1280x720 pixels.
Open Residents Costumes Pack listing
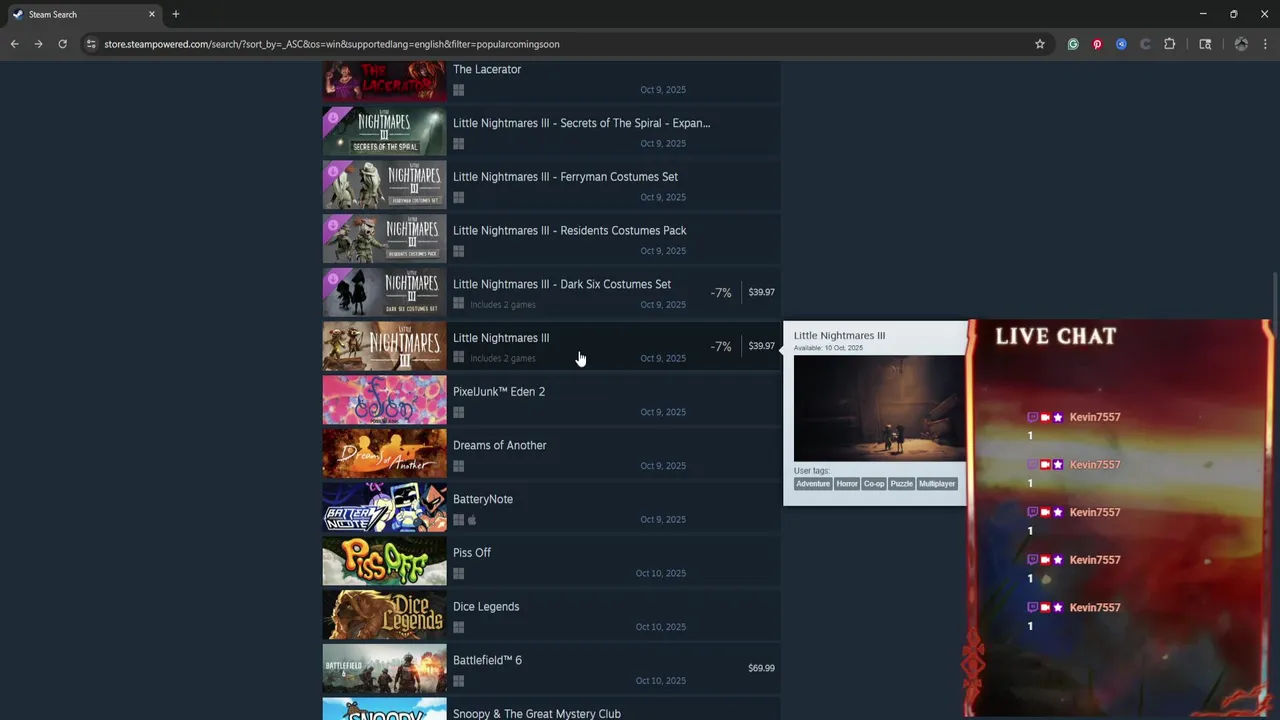click(551, 239)
